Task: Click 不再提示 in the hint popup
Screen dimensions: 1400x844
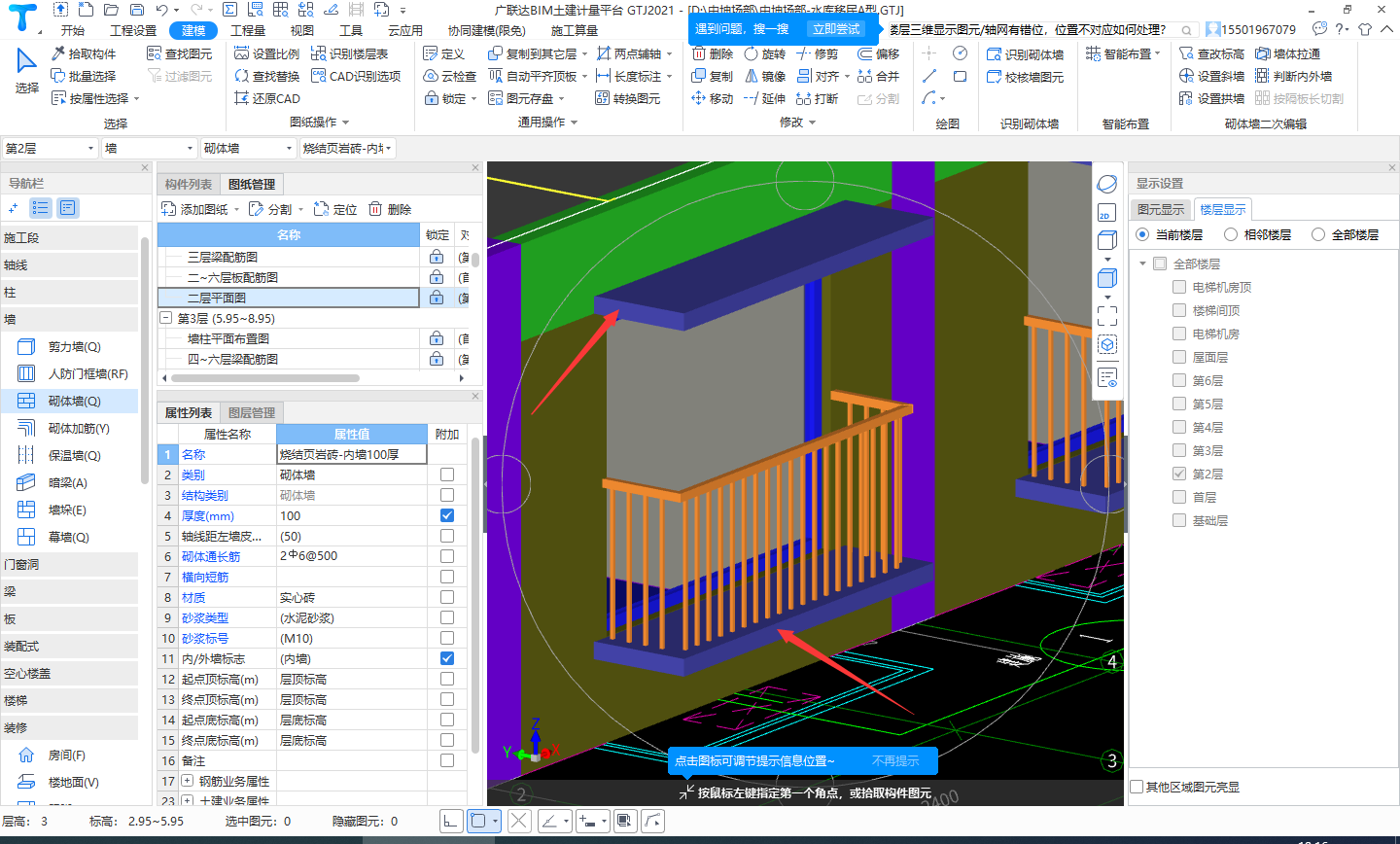Action: [895, 761]
